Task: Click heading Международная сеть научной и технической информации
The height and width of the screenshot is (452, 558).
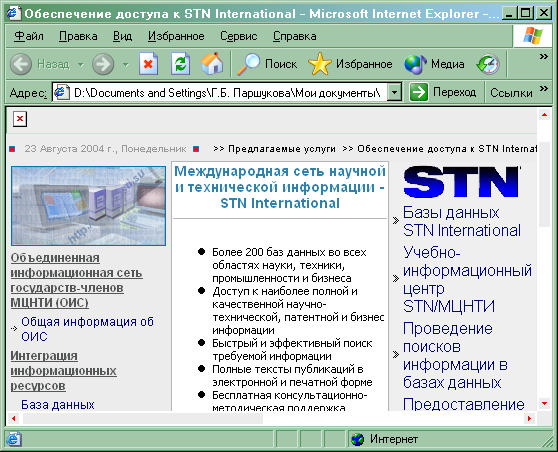Action: click(280, 187)
